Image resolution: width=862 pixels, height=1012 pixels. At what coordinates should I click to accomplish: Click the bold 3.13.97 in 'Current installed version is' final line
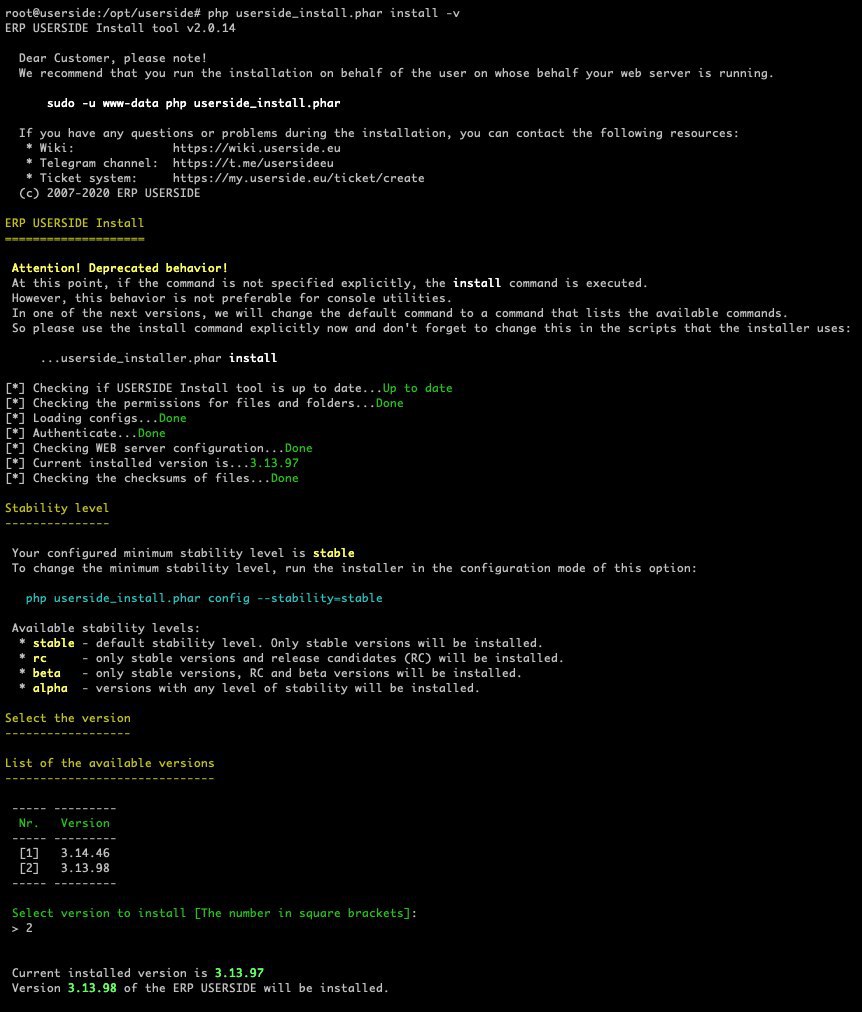239,973
